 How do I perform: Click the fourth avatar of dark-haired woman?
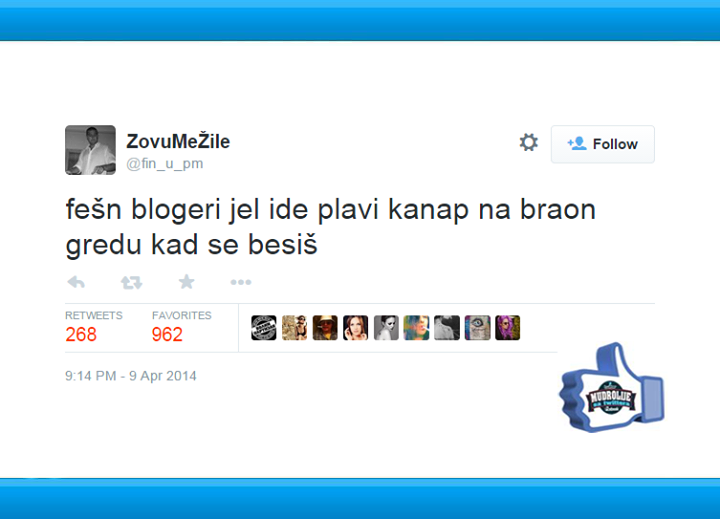click(355, 327)
